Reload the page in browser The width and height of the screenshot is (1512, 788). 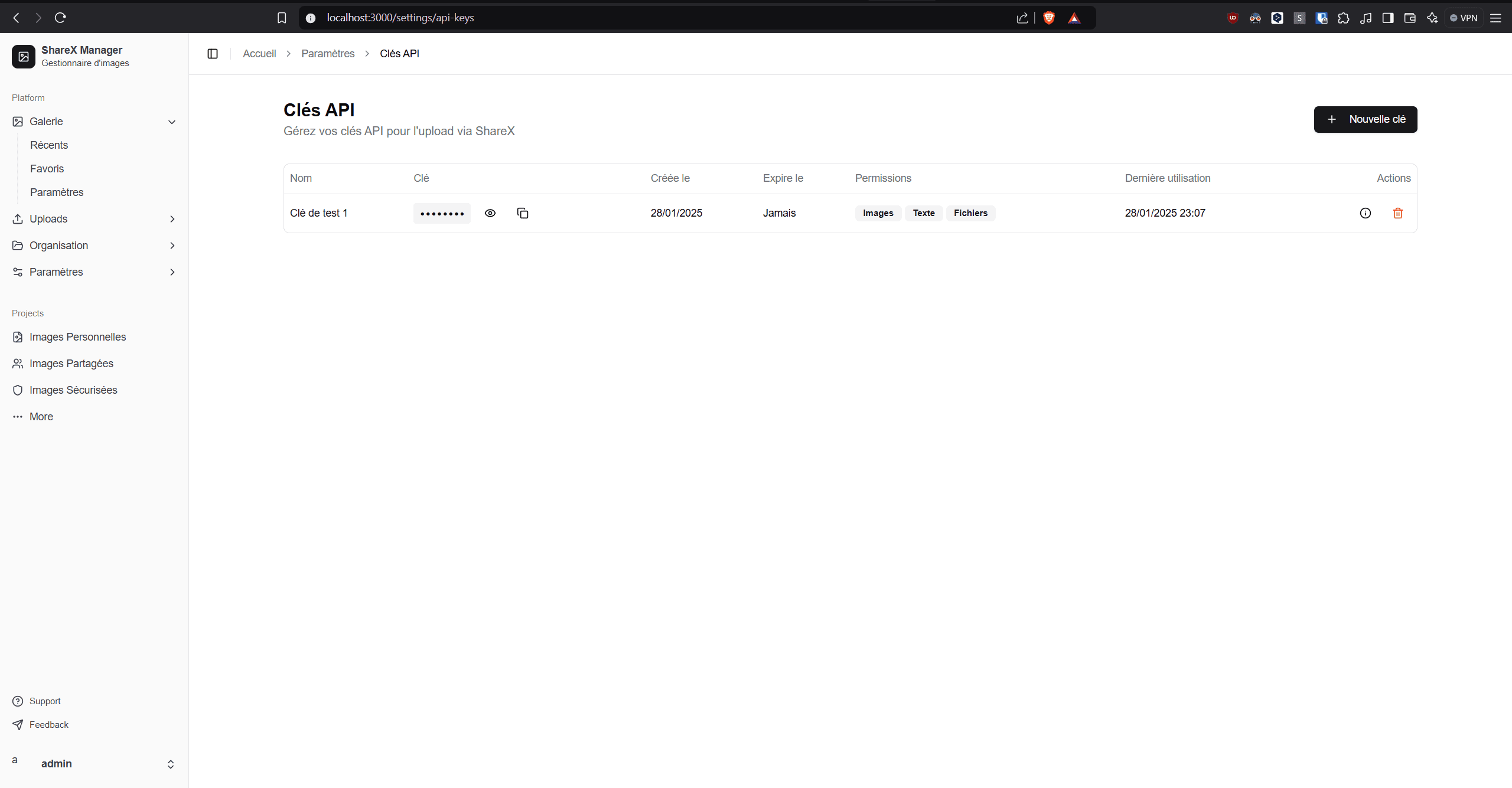60,18
